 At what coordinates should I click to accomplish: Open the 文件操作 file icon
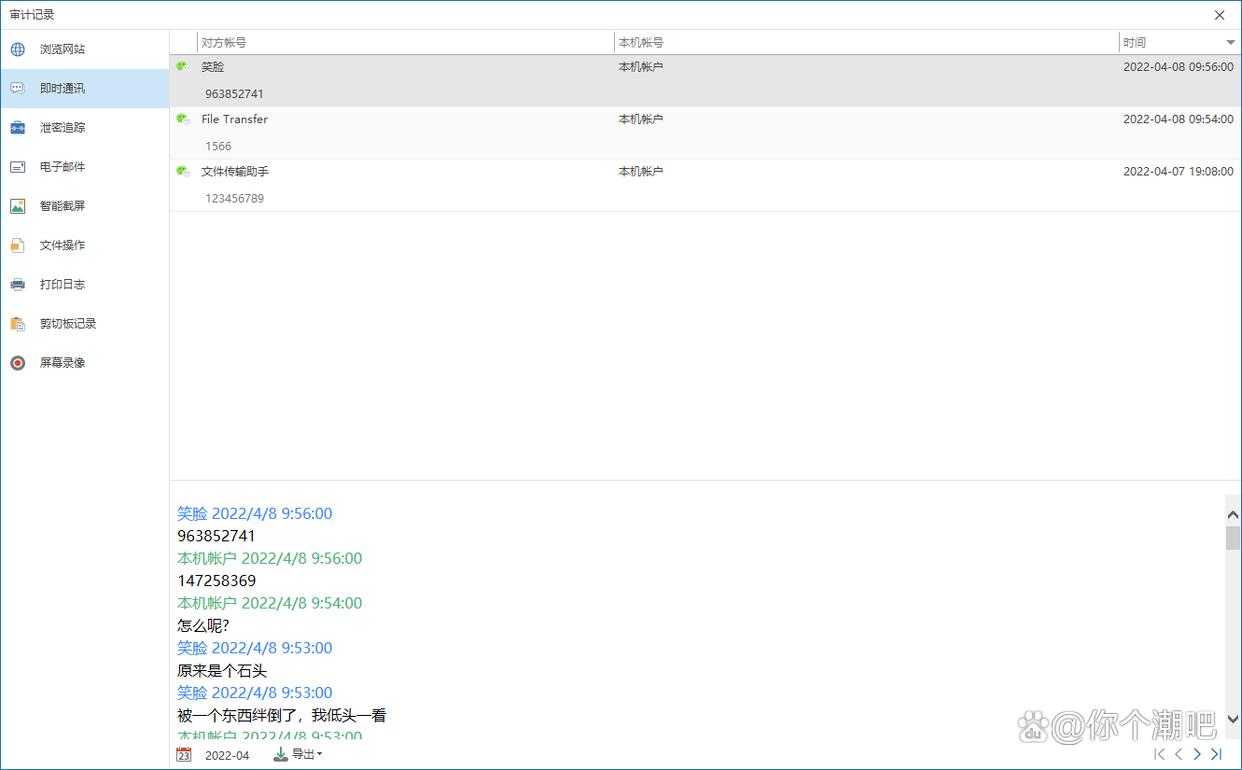coord(18,245)
